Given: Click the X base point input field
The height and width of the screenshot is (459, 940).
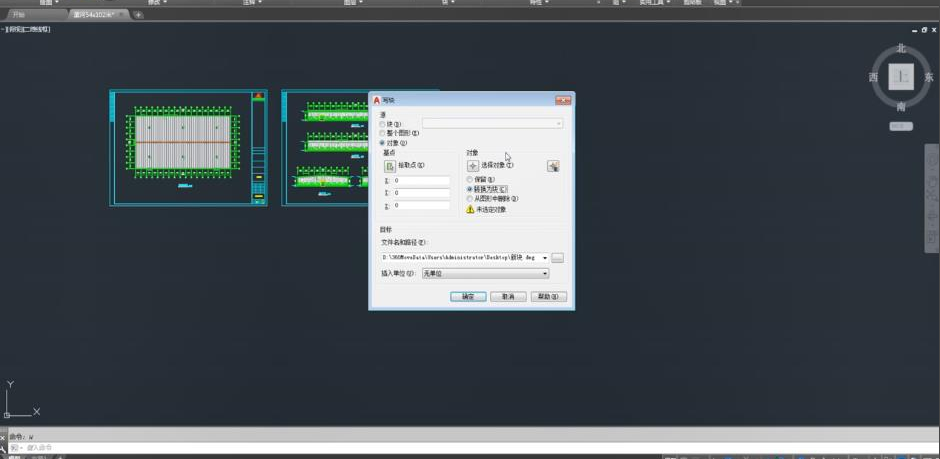Looking at the screenshot, I should tap(421, 180).
